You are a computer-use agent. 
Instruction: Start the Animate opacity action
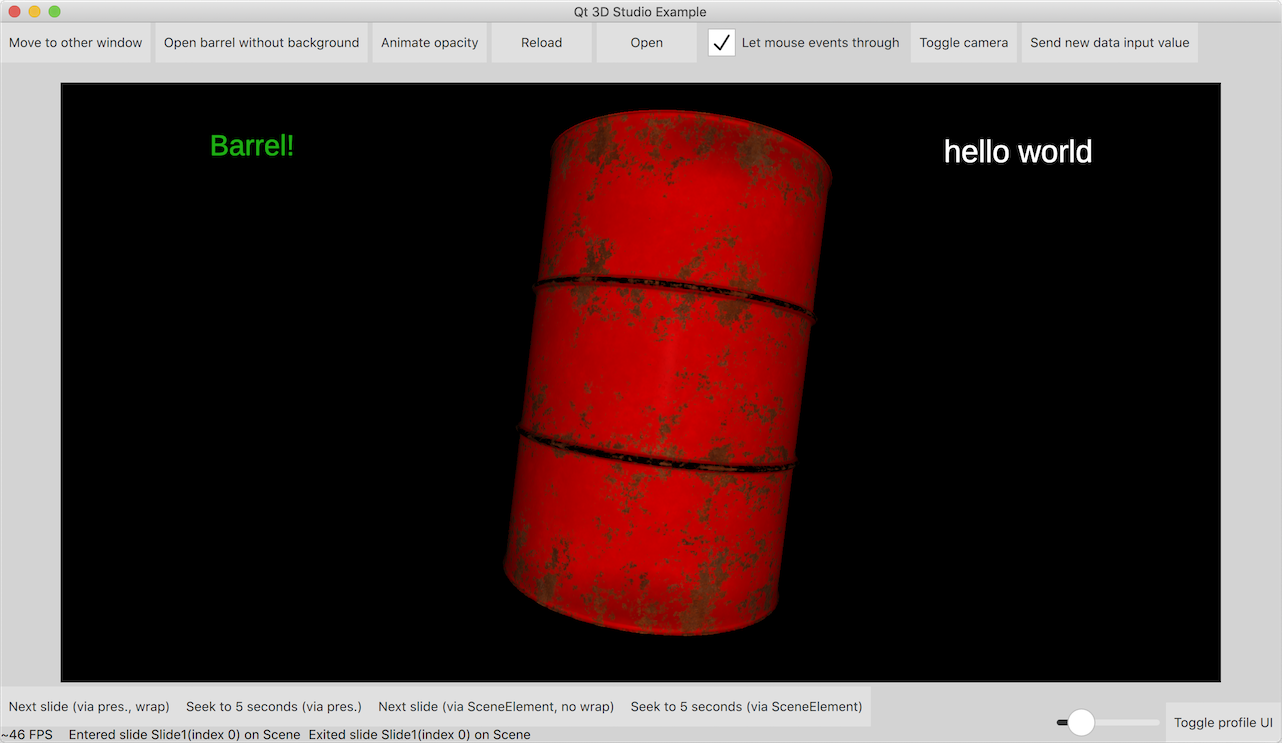(429, 43)
